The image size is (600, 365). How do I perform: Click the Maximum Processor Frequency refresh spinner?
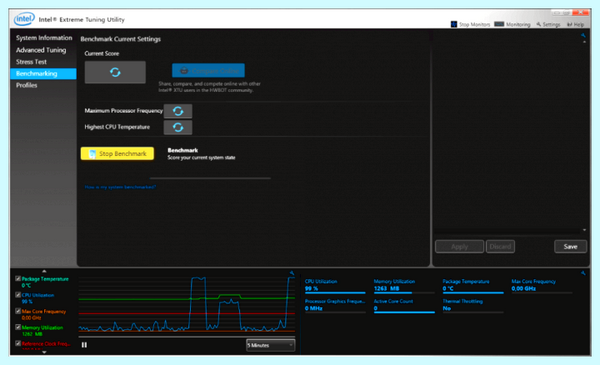point(178,111)
